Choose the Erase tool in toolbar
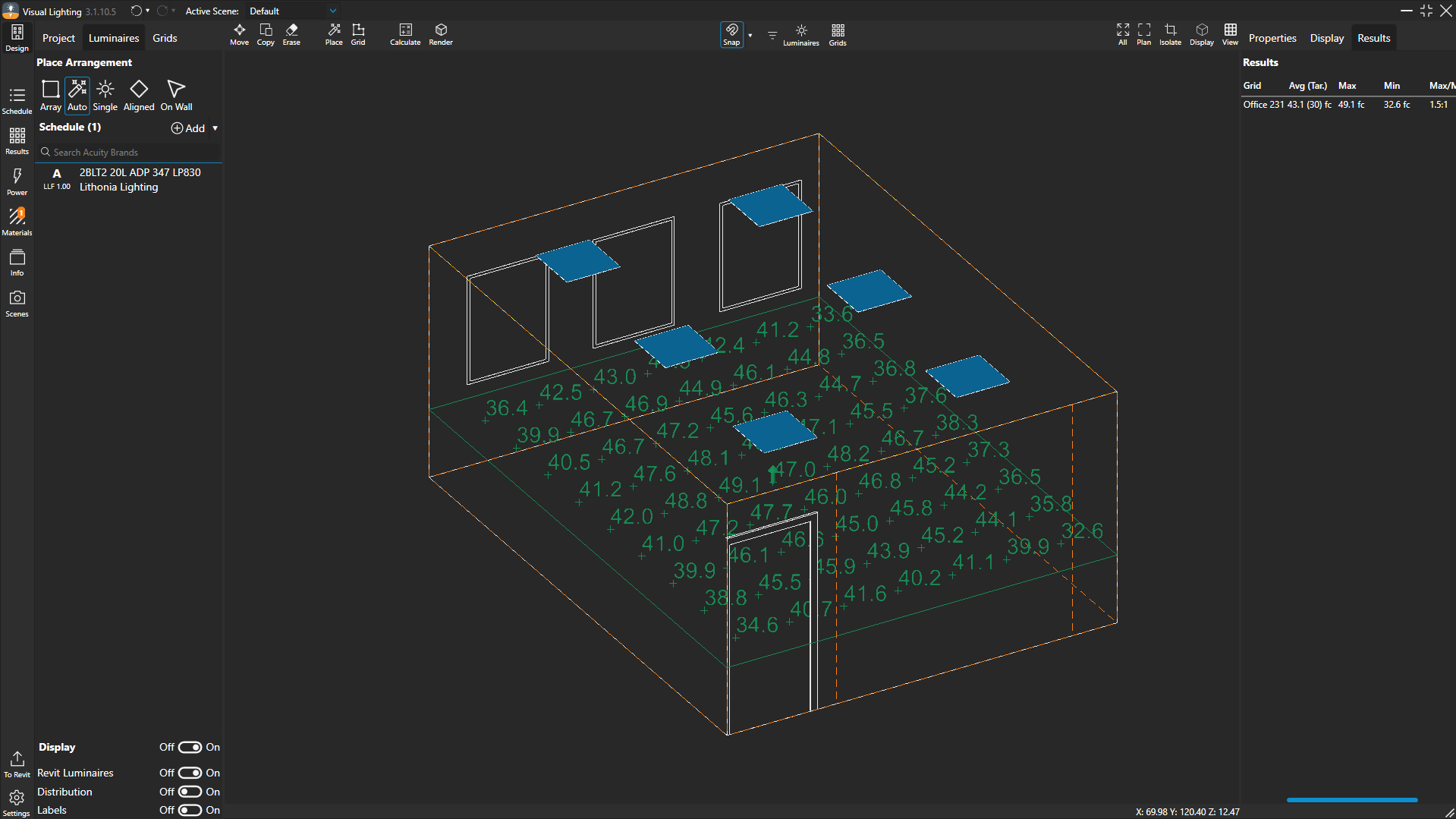Image resolution: width=1456 pixels, height=819 pixels. (x=291, y=34)
